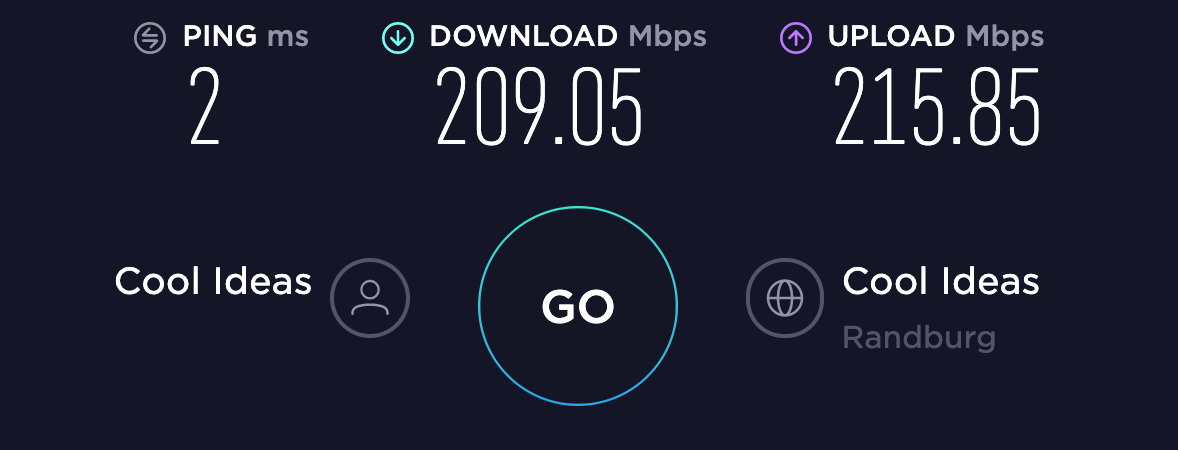
Task: Click the globe server icon
Action: click(785, 297)
